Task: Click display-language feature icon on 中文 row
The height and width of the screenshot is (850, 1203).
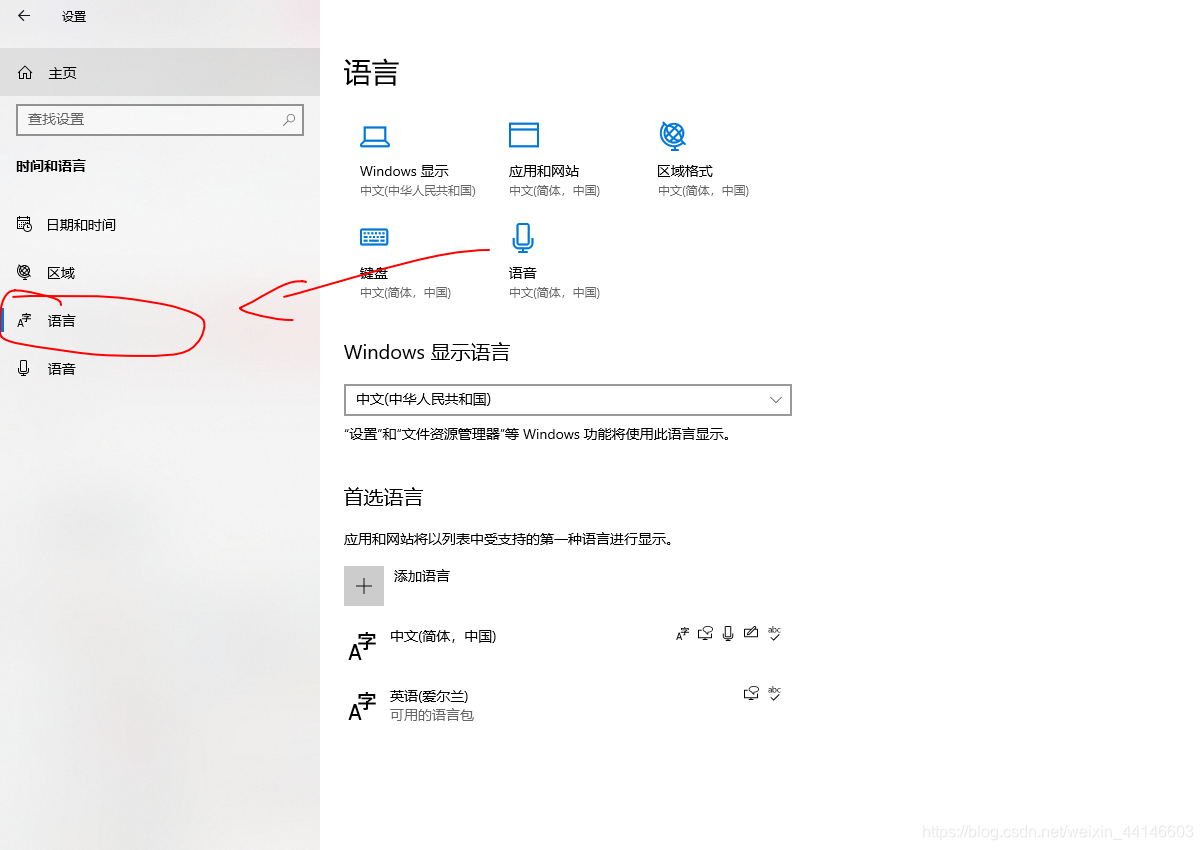Action: pos(683,633)
